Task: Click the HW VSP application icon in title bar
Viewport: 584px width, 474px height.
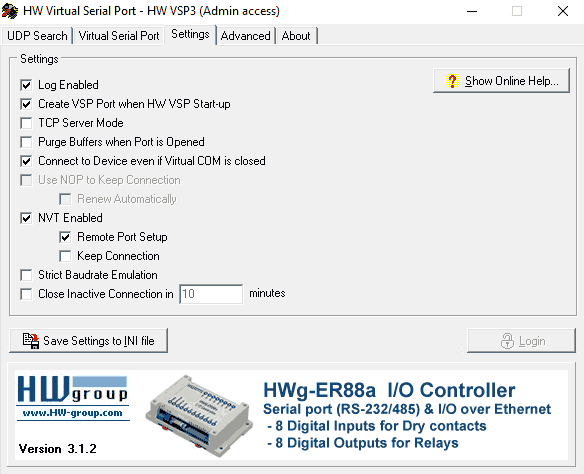Action: point(10,11)
